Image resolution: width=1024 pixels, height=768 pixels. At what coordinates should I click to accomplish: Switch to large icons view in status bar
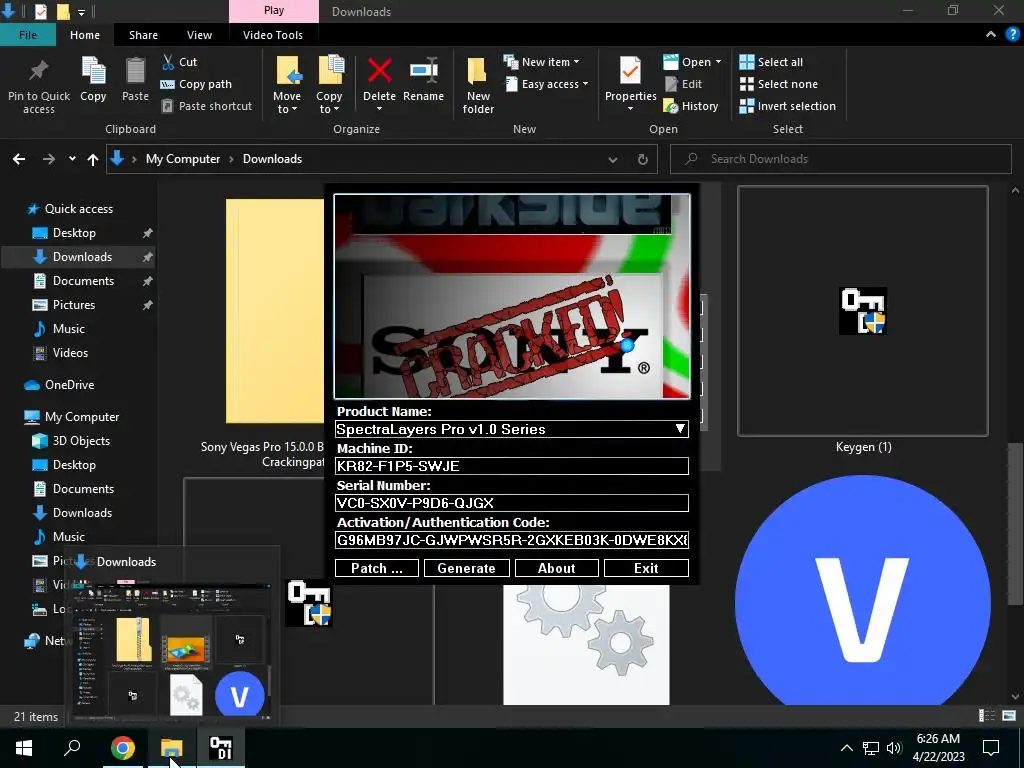click(x=1009, y=716)
